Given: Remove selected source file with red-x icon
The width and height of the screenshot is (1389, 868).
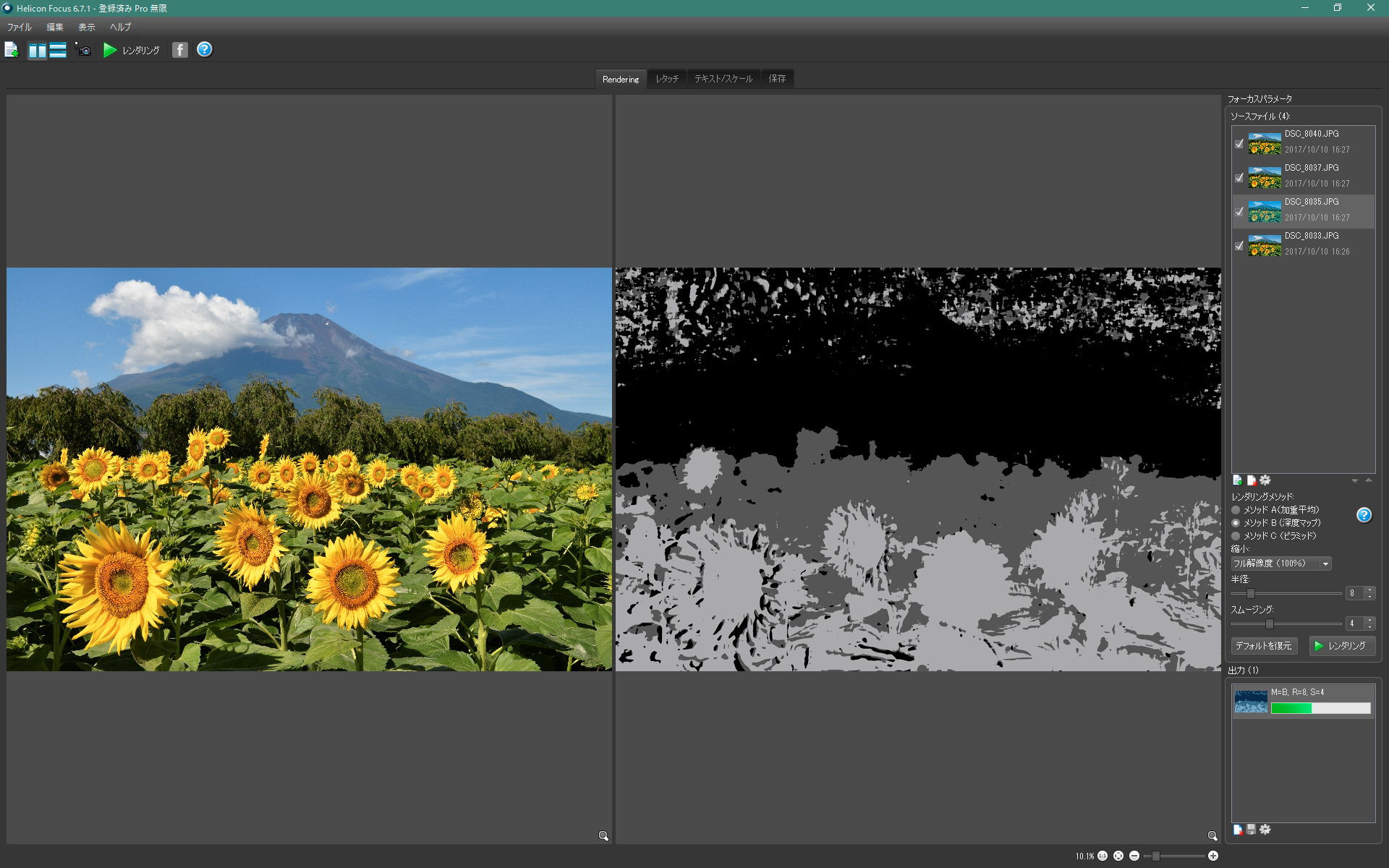Looking at the screenshot, I should pos(1252,480).
